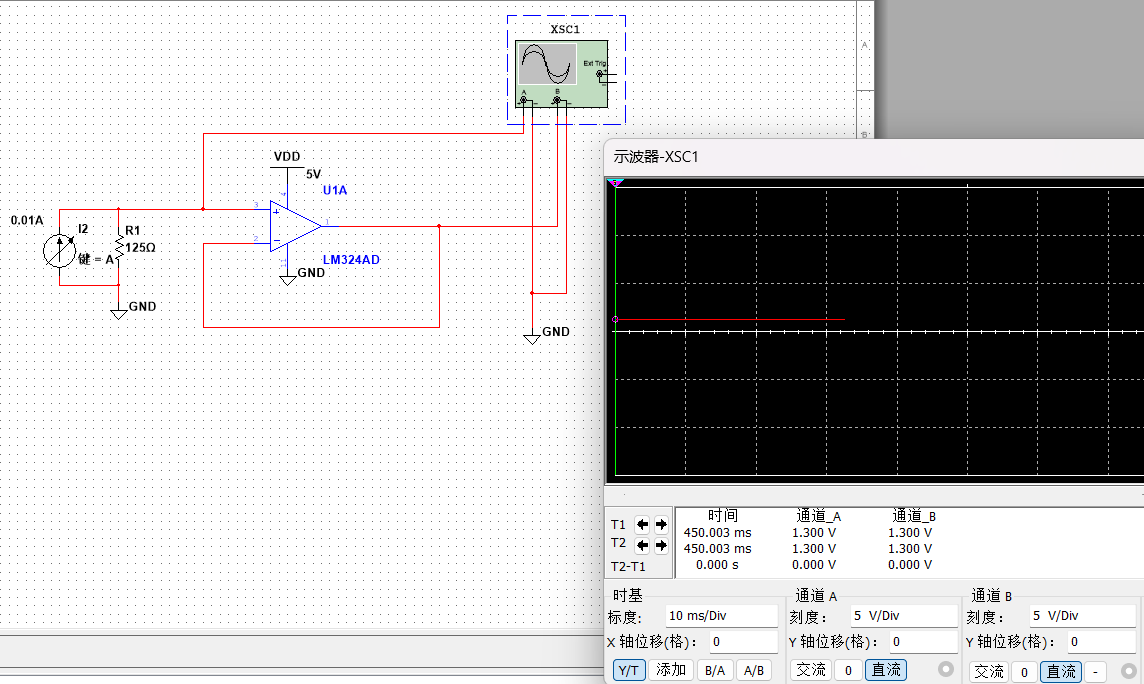This screenshot has height=684, width=1144.
Task: Select the U1A op-amp triangle symbol
Action: pos(295,226)
